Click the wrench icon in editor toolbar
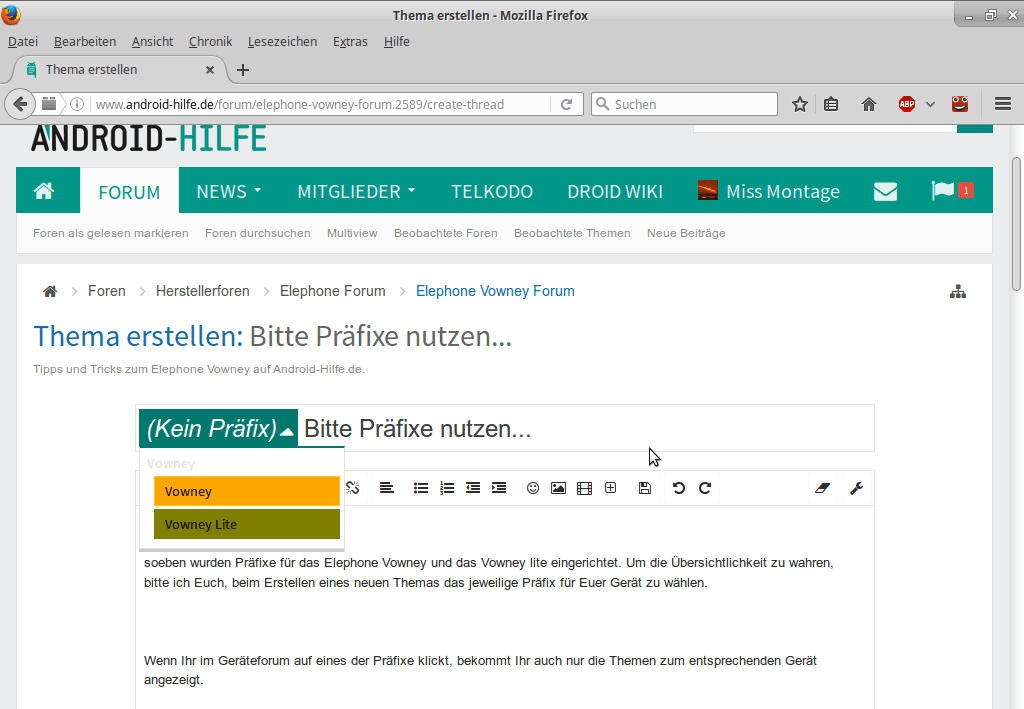This screenshot has height=709, width=1024. click(x=856, y=488)
